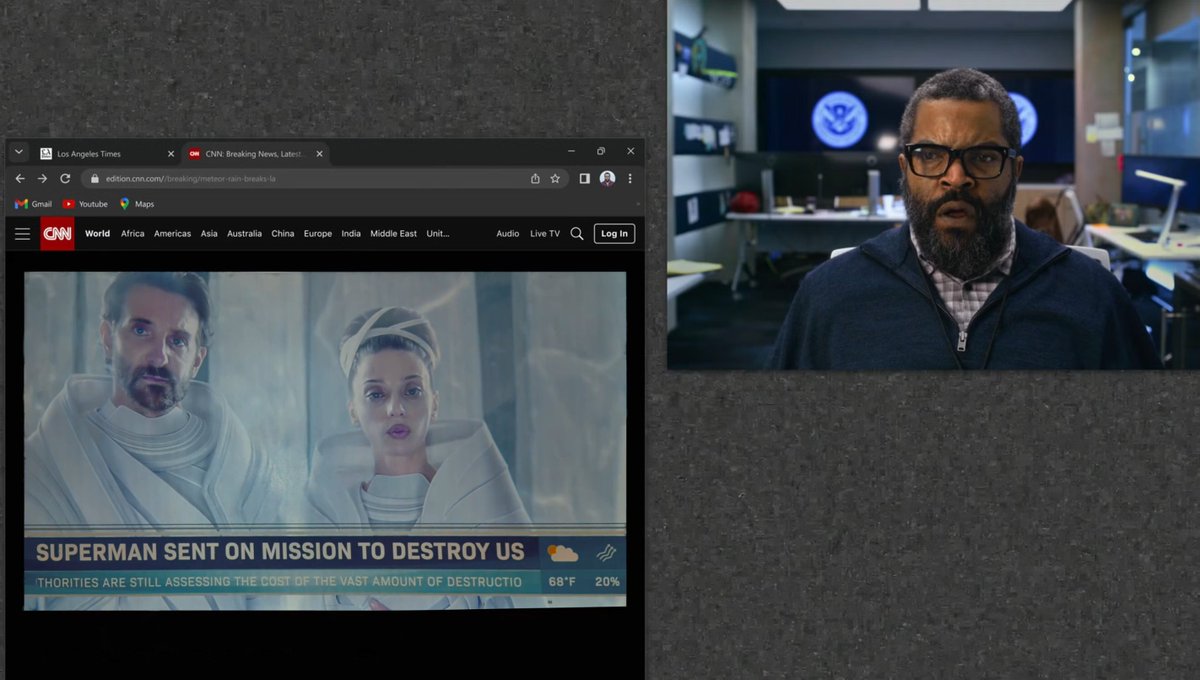Select the CNN Breaking News tab
Screen dimensions: 1200x680
[256, 153]
